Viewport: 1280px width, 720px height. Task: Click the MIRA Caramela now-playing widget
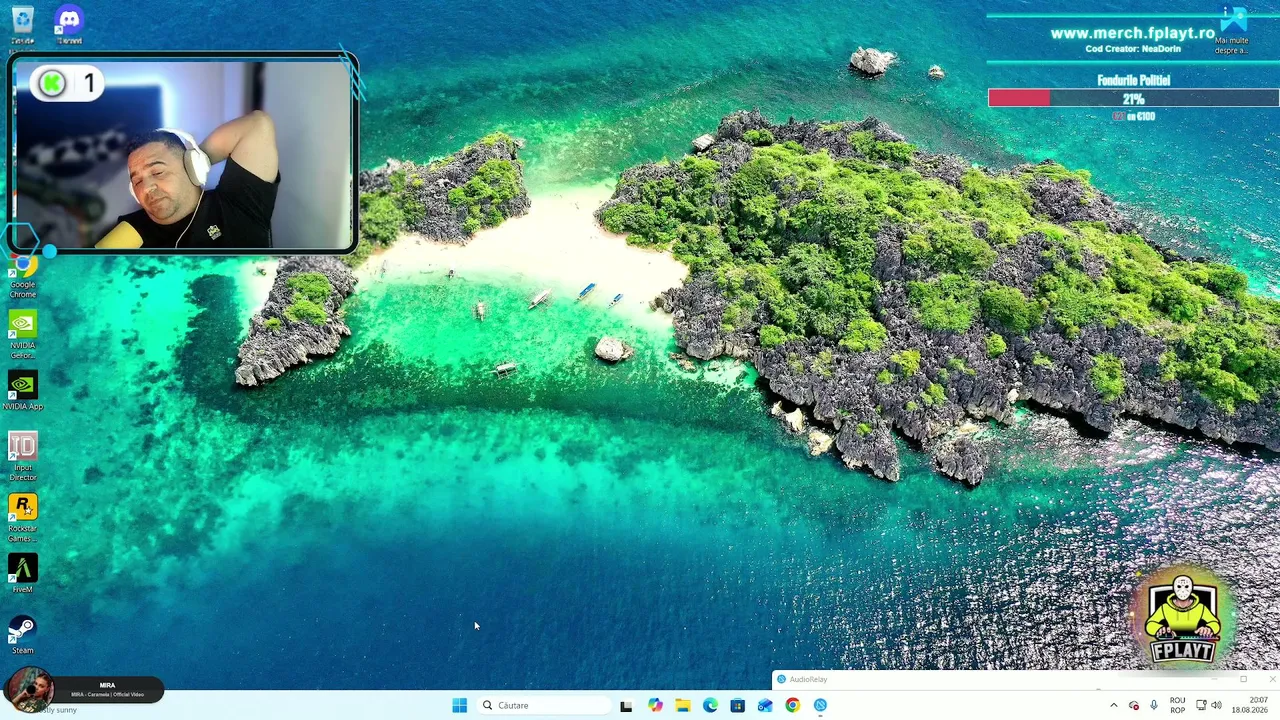83,689
